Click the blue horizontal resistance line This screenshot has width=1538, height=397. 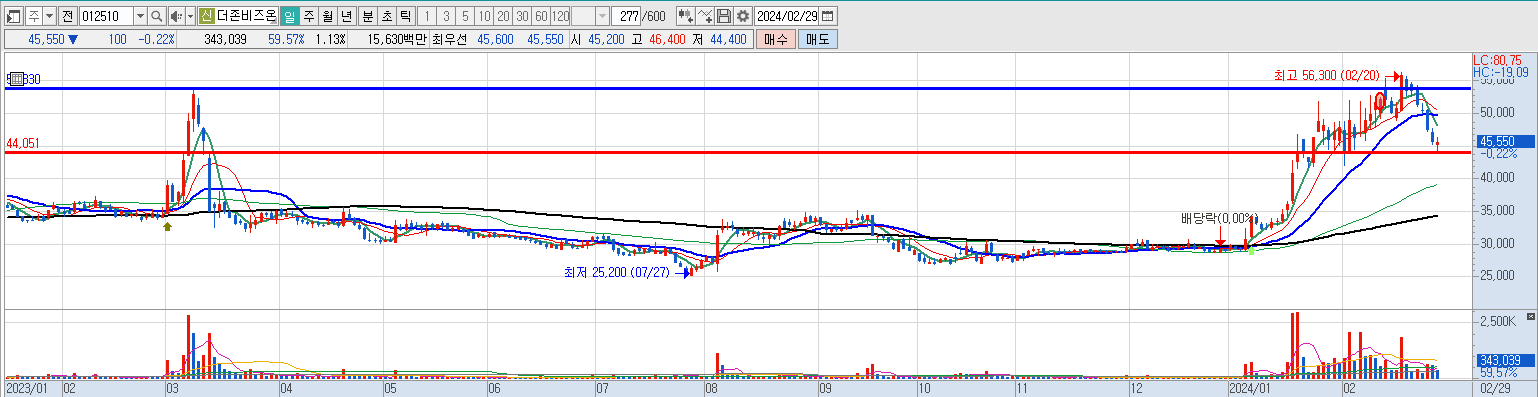(738, 89)
